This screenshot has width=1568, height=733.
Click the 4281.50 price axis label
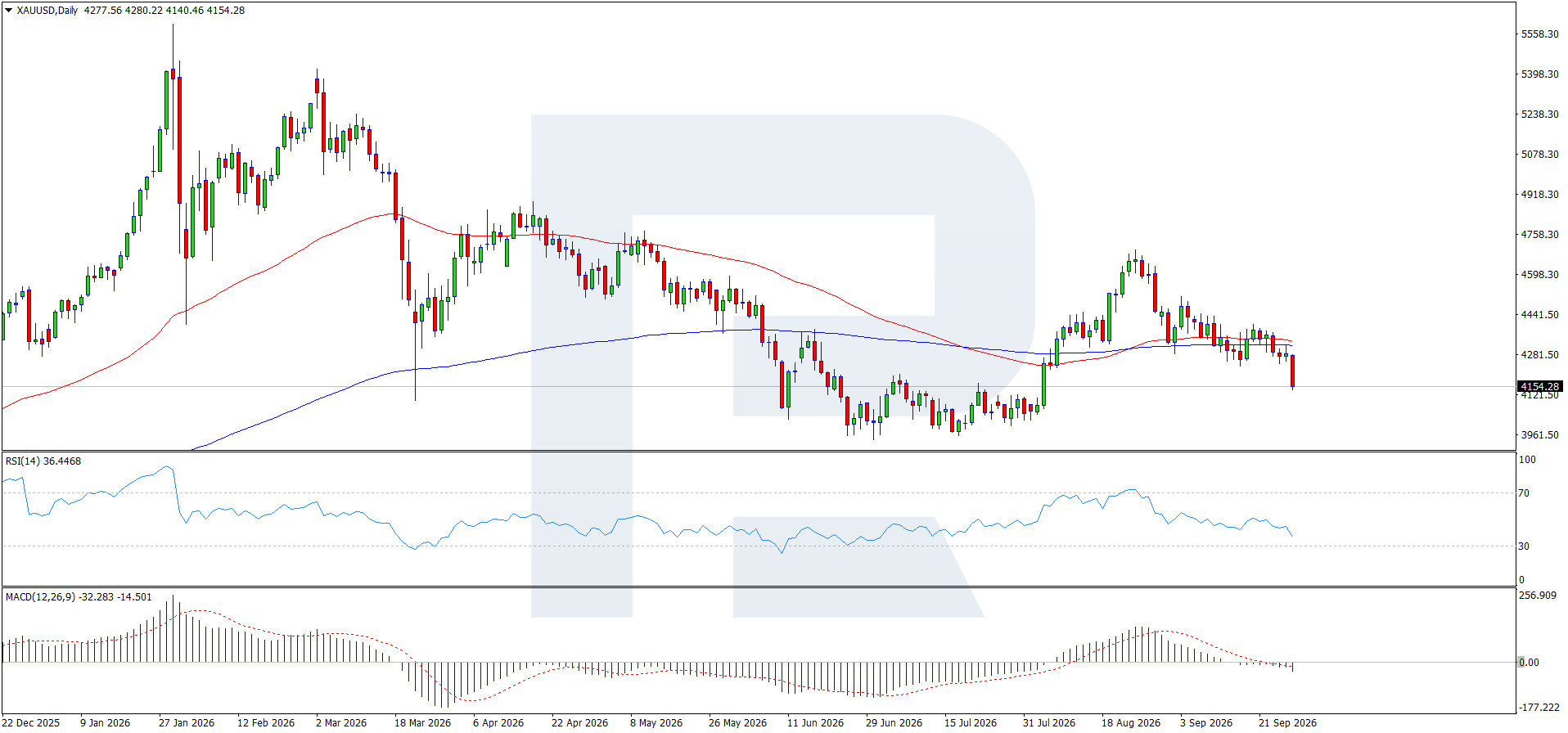click(x=1539, y=355)
